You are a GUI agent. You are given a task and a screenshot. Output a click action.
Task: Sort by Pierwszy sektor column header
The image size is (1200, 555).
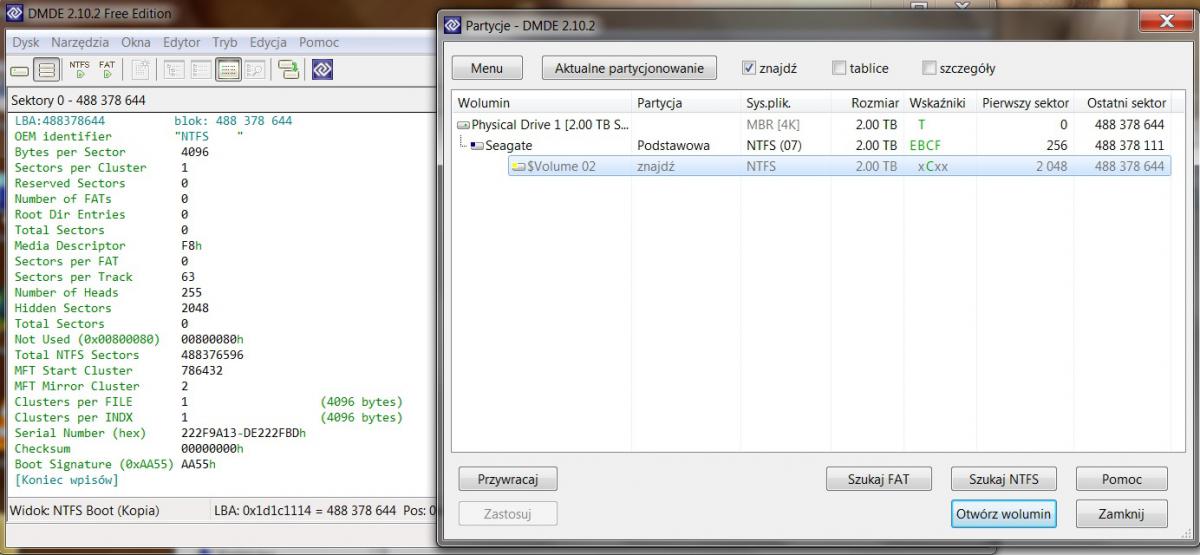click(1026, 103)
